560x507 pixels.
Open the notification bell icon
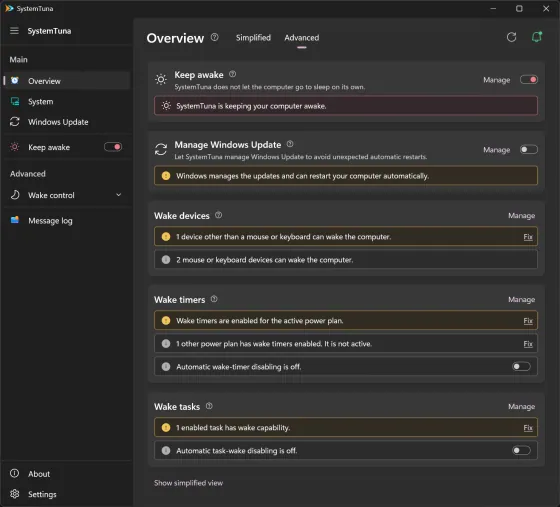[x=537, y=37]
